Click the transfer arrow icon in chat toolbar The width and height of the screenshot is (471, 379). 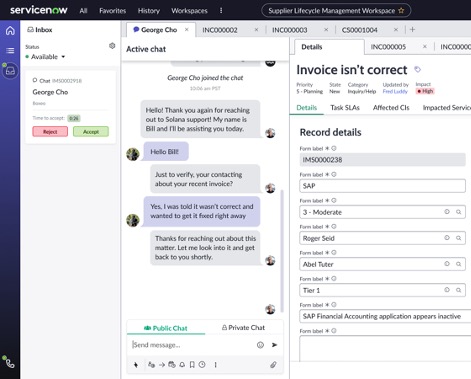162,365
